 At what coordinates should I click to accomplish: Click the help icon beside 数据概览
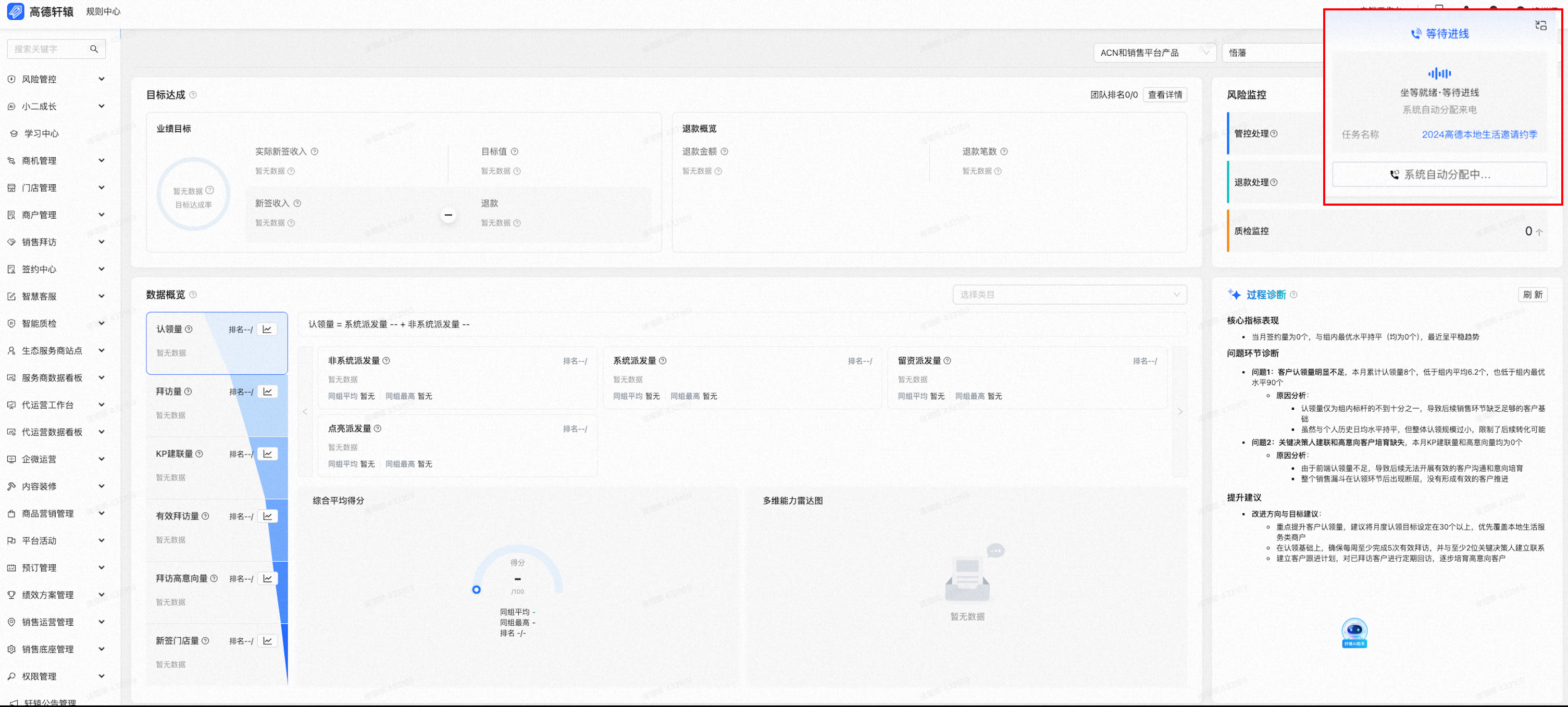coord(193,295)
